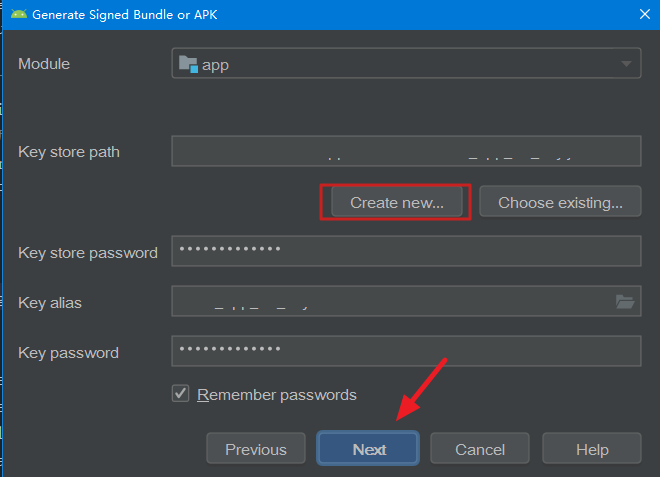Open the app module combo box
Image resolution: width=660 pixels, height=477 pixels.
click(406, 64)
